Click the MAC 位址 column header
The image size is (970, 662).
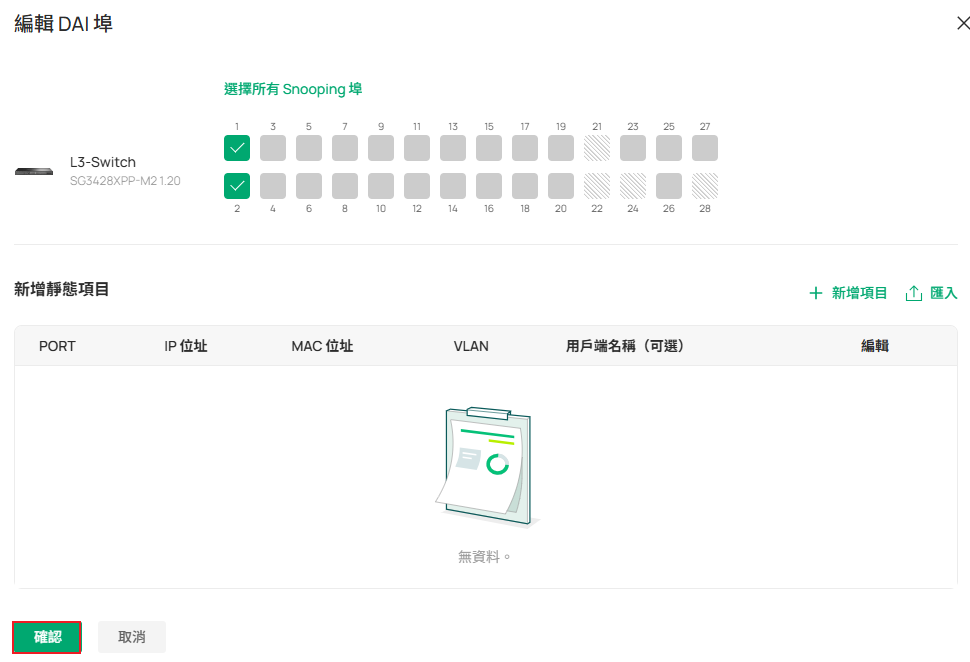click(x=322, y=346)
